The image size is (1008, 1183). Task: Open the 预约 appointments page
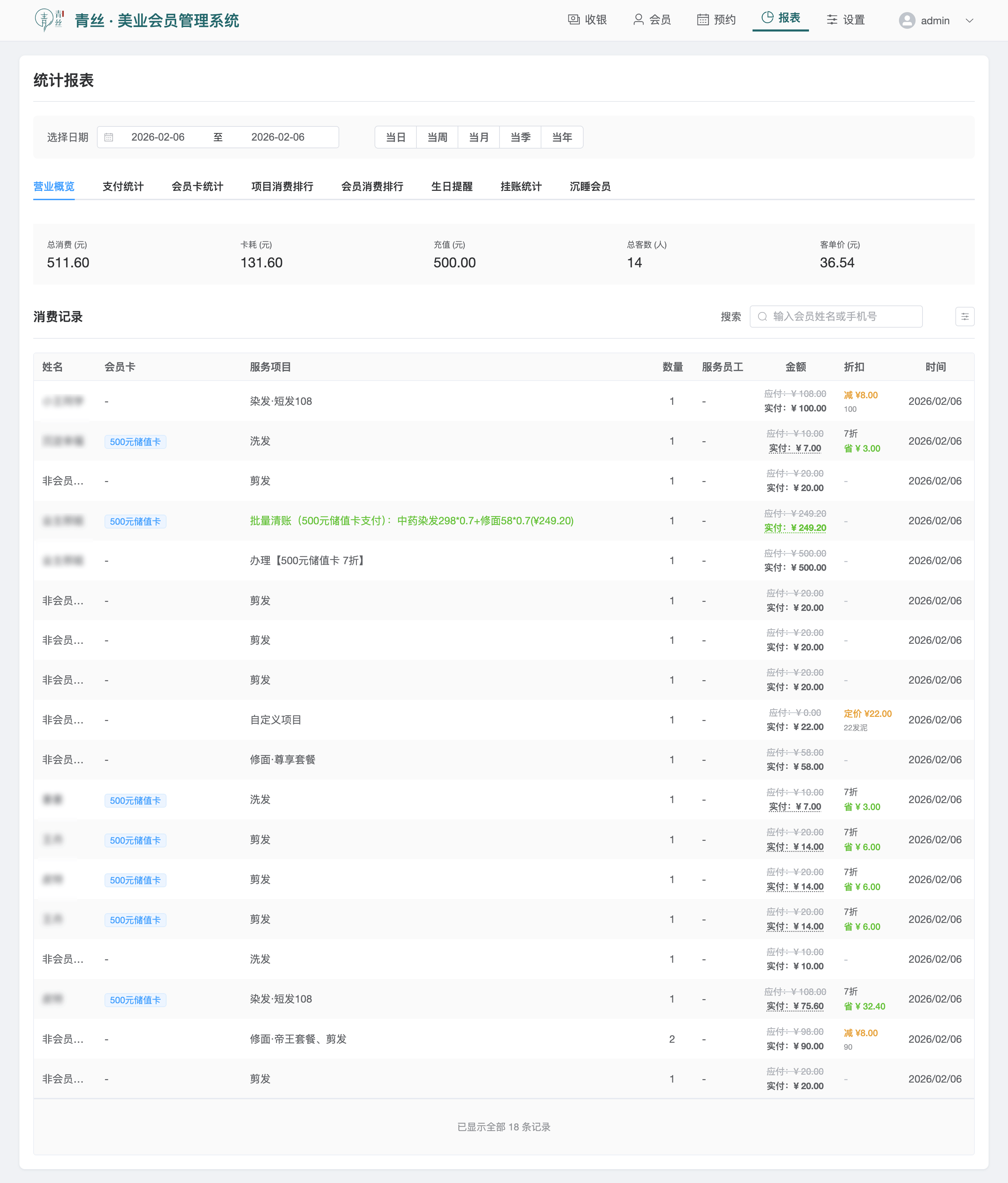[716, 20]
